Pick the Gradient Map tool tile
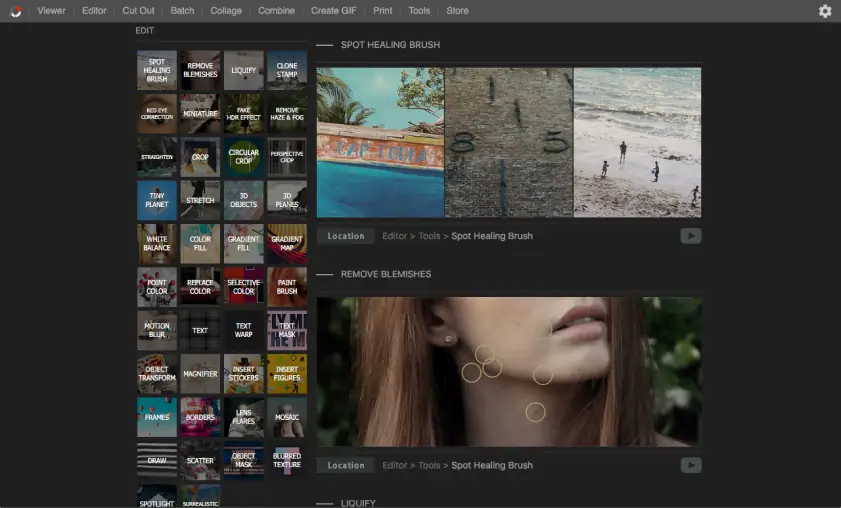This screenshot has height=508, width=841. pos(287,244)
